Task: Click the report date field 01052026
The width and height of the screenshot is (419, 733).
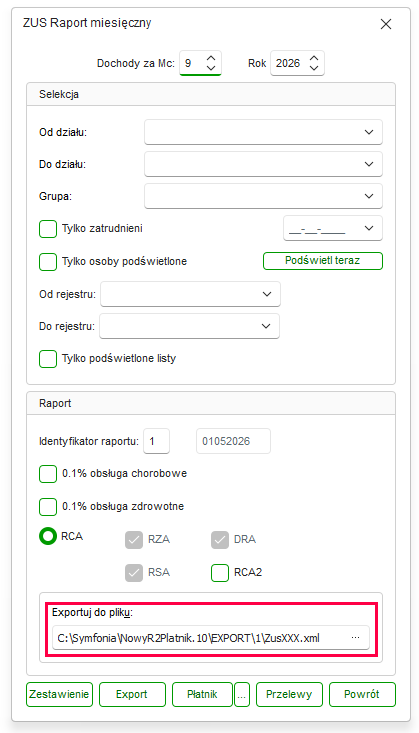Action: (233, 441)
